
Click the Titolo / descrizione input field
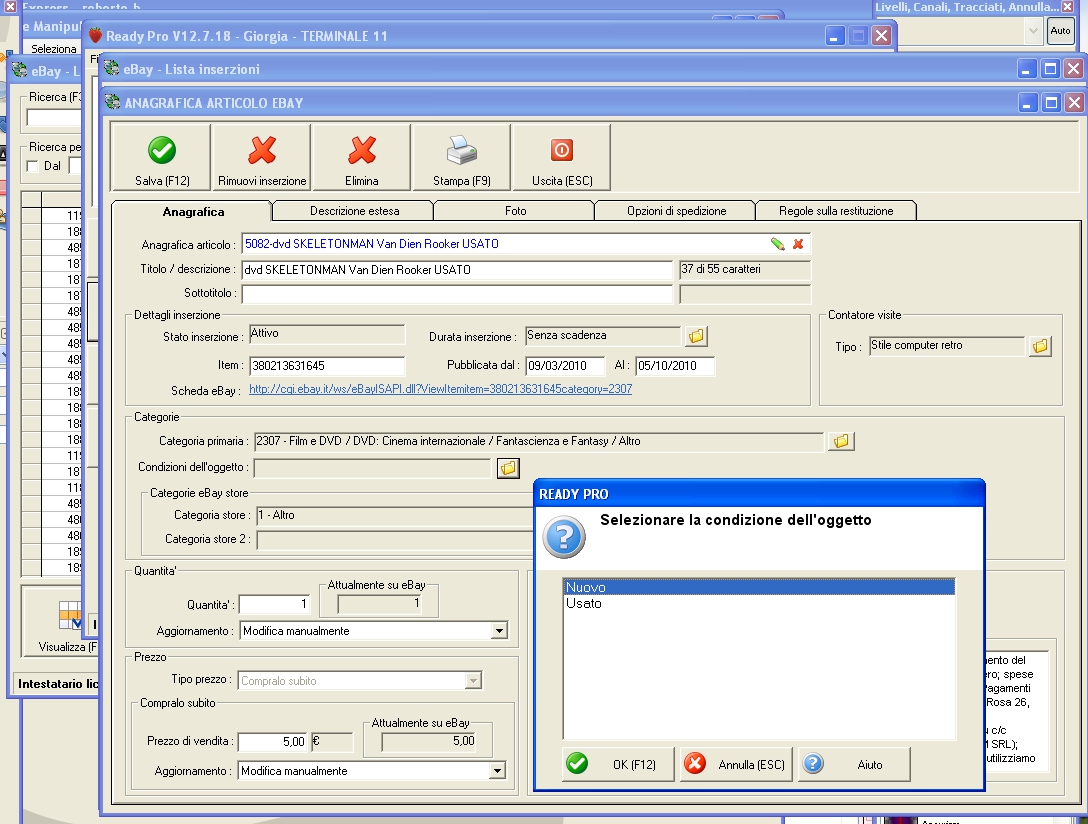coord(457,270)
